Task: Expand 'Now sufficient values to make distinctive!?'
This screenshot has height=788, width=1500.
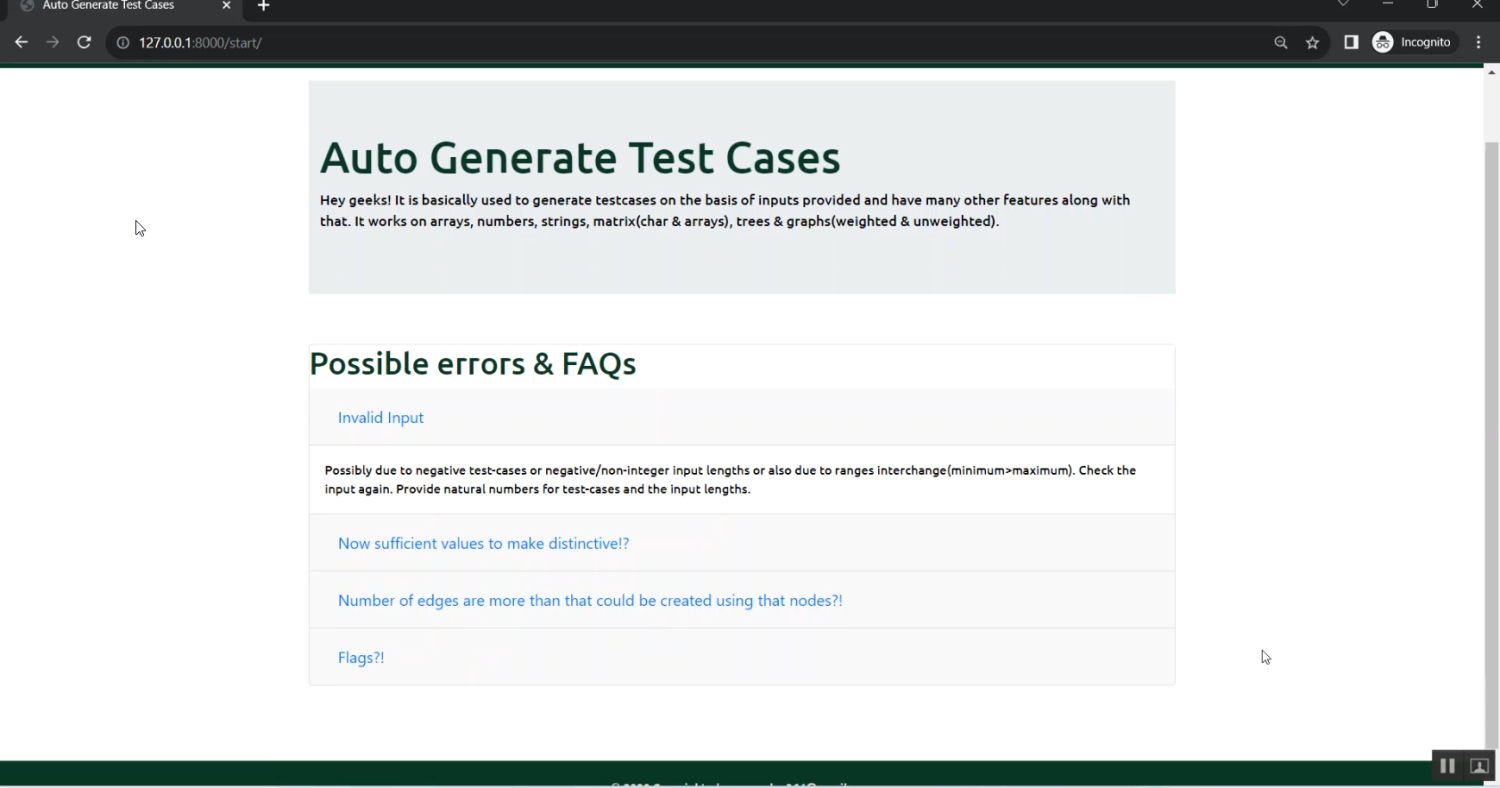Action: (483, 543)
